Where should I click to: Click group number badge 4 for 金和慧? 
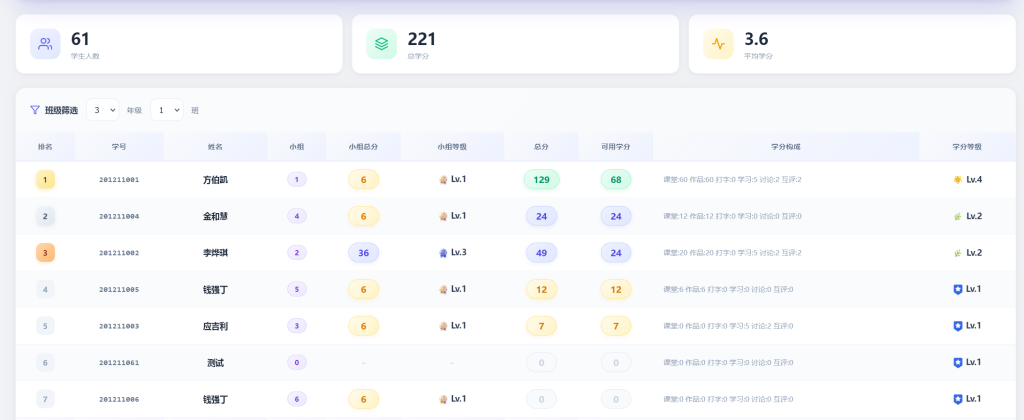(296, 216)
